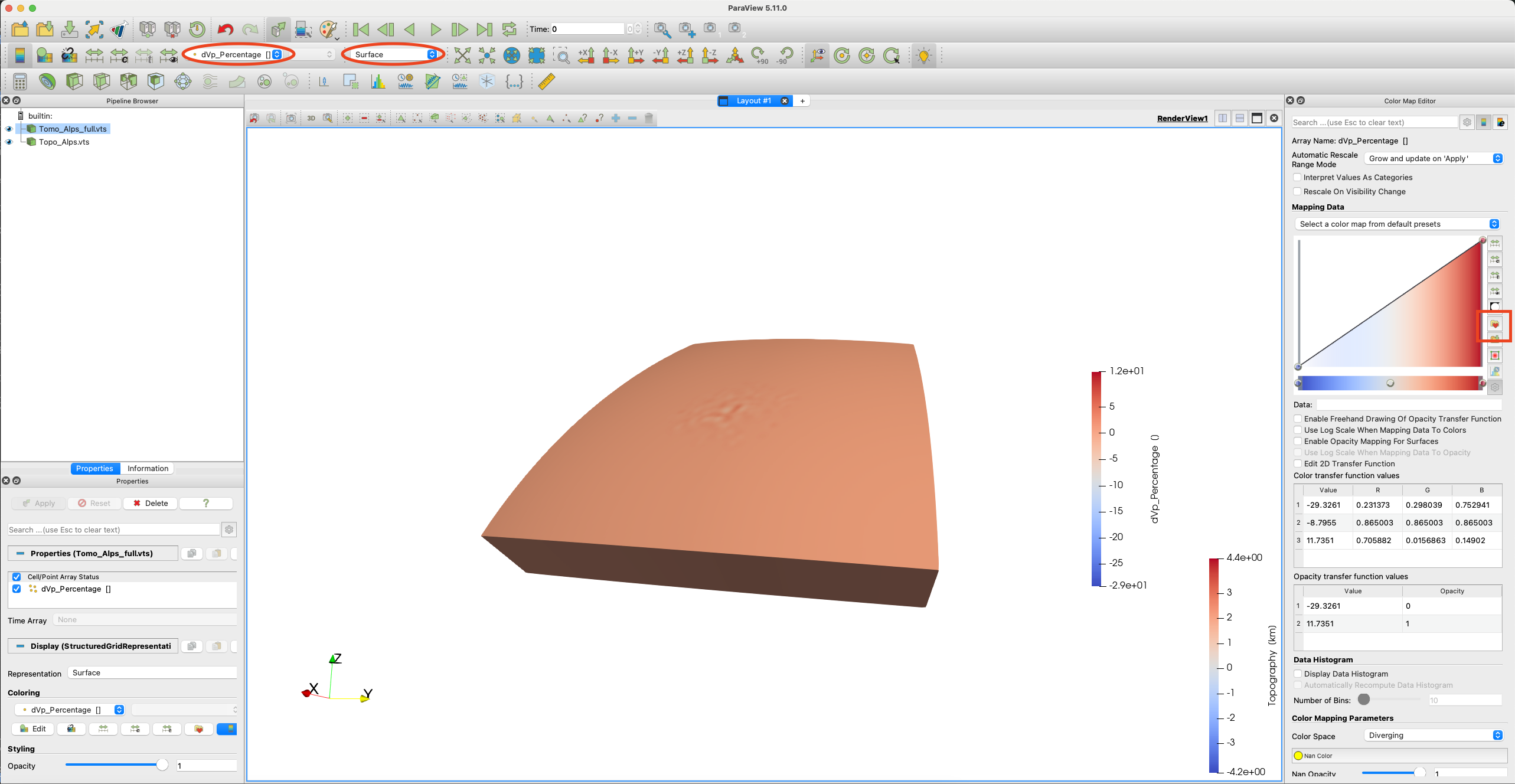
Task: Click the Calculator filter icon
Action: (20, 81)
